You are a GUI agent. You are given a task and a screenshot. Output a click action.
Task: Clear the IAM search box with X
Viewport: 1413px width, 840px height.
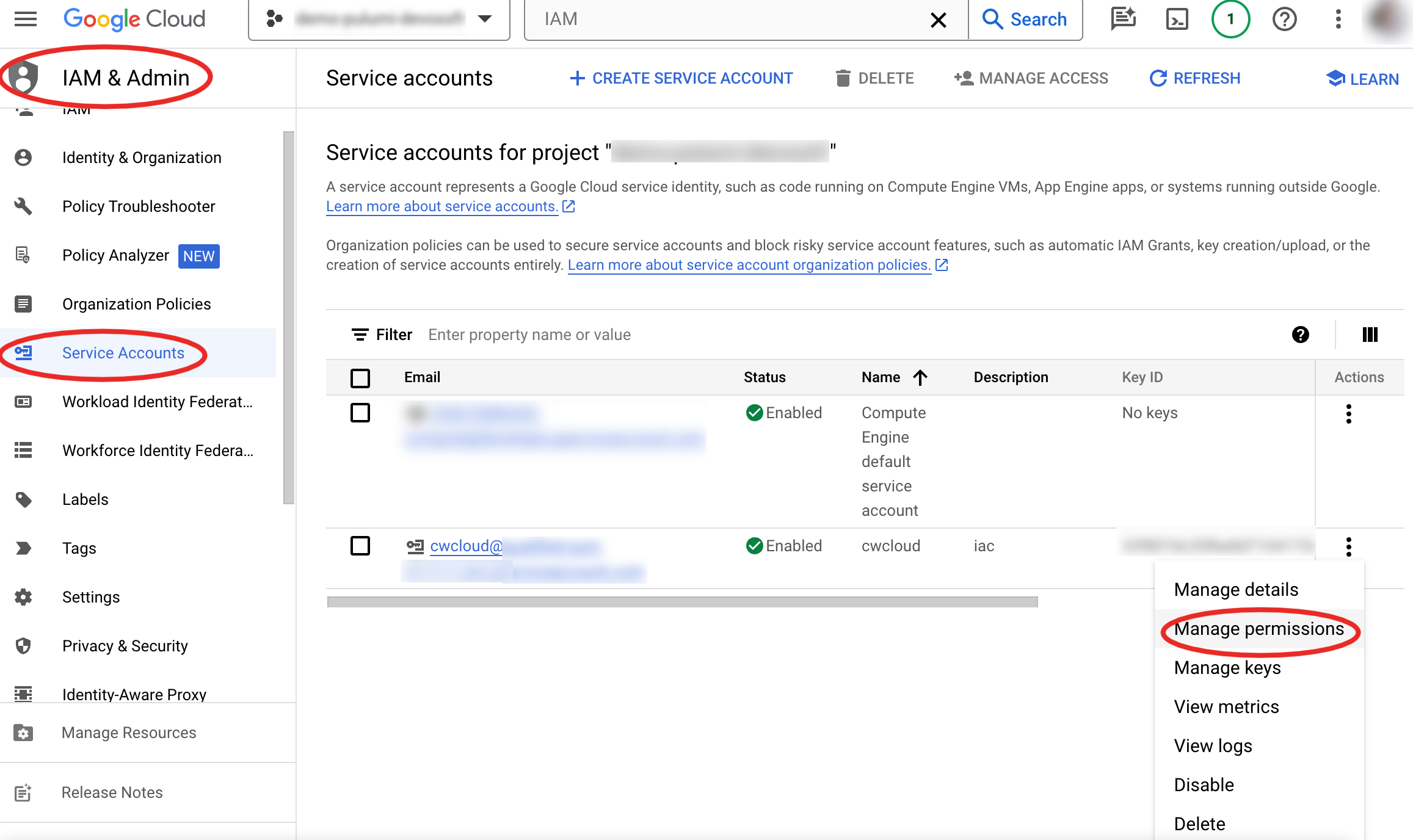point(938,20)
